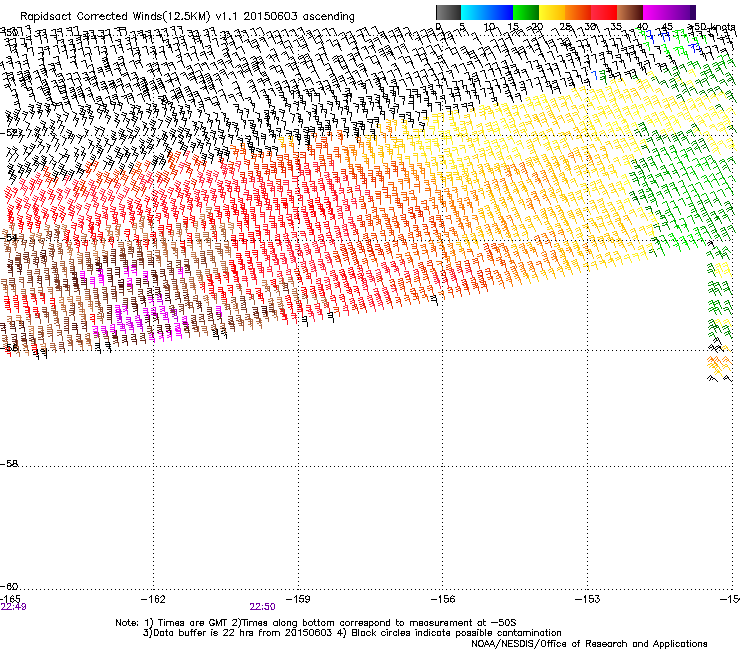Click the note line '3)Data buffer is 22 hrs'
The width and height of the screenshot is (740, 650).
pyautogui.click(x=352, y=633)
